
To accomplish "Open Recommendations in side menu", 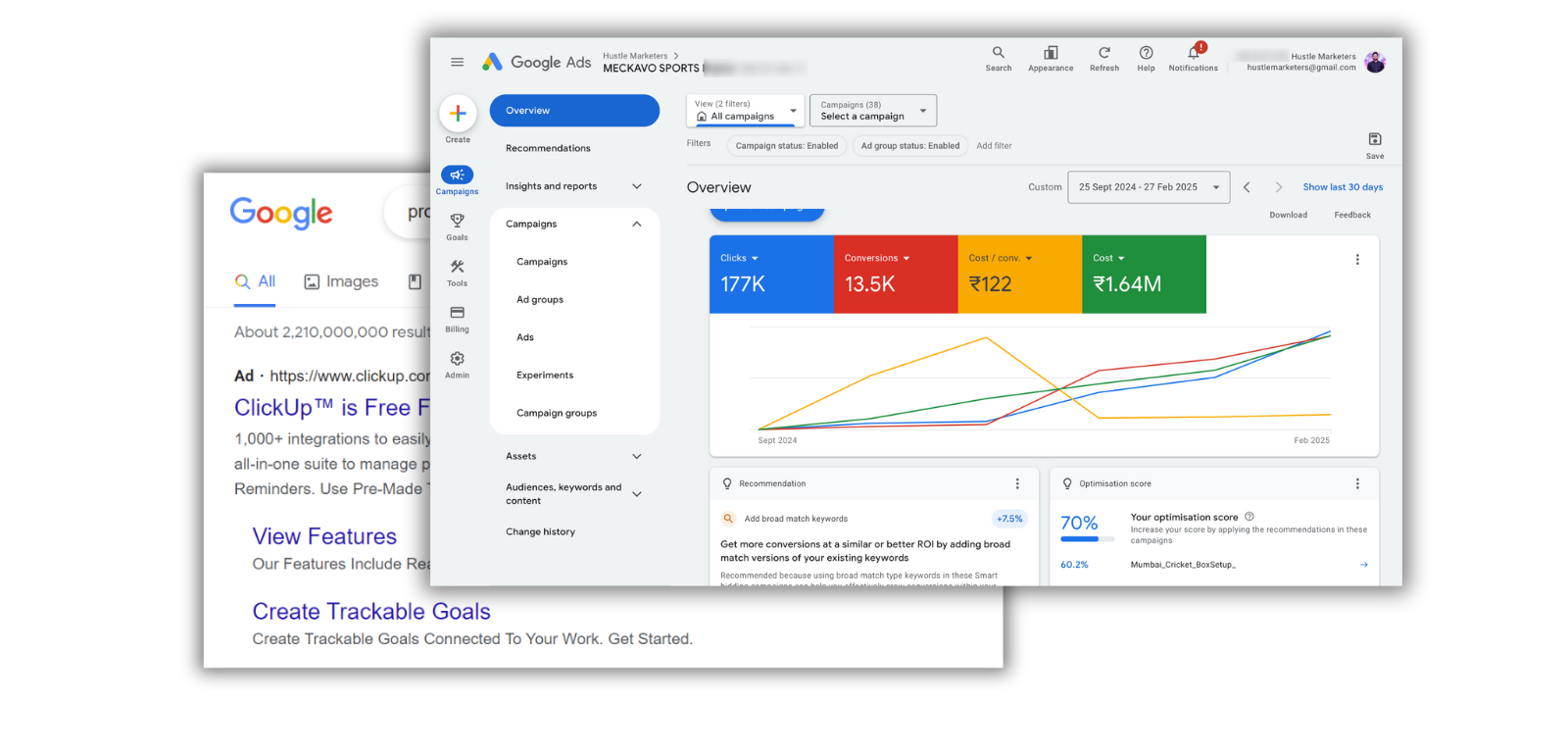I will 548,148.
